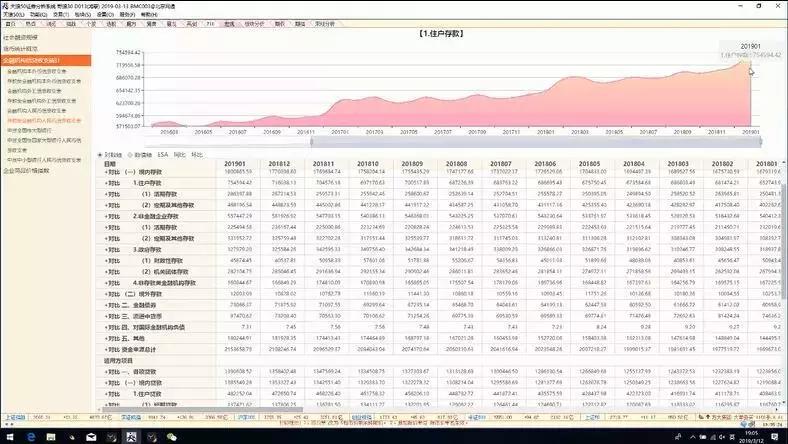Click the app logo in the title bar
Image resolution: width=788 pixels, height=444 pixels.
pyautogui.click(x=6, y=6)
